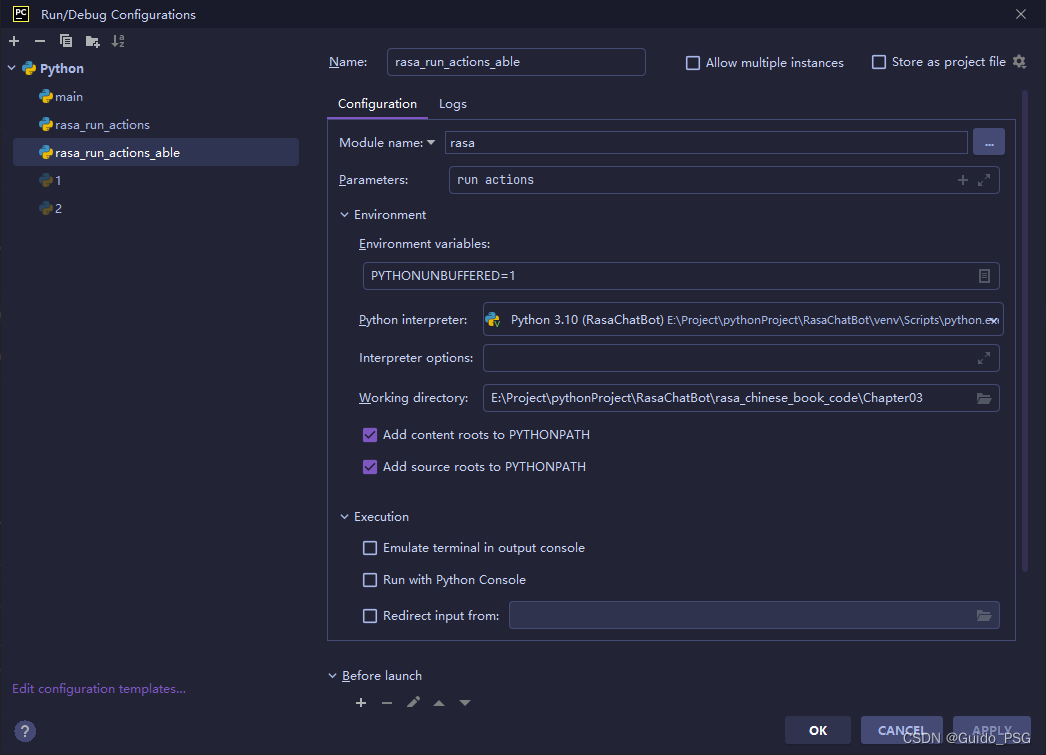The image size is (1046, 755).
Task: Close the Run/Debug Configurations dialog
Action: click(x=1021, y=14)
